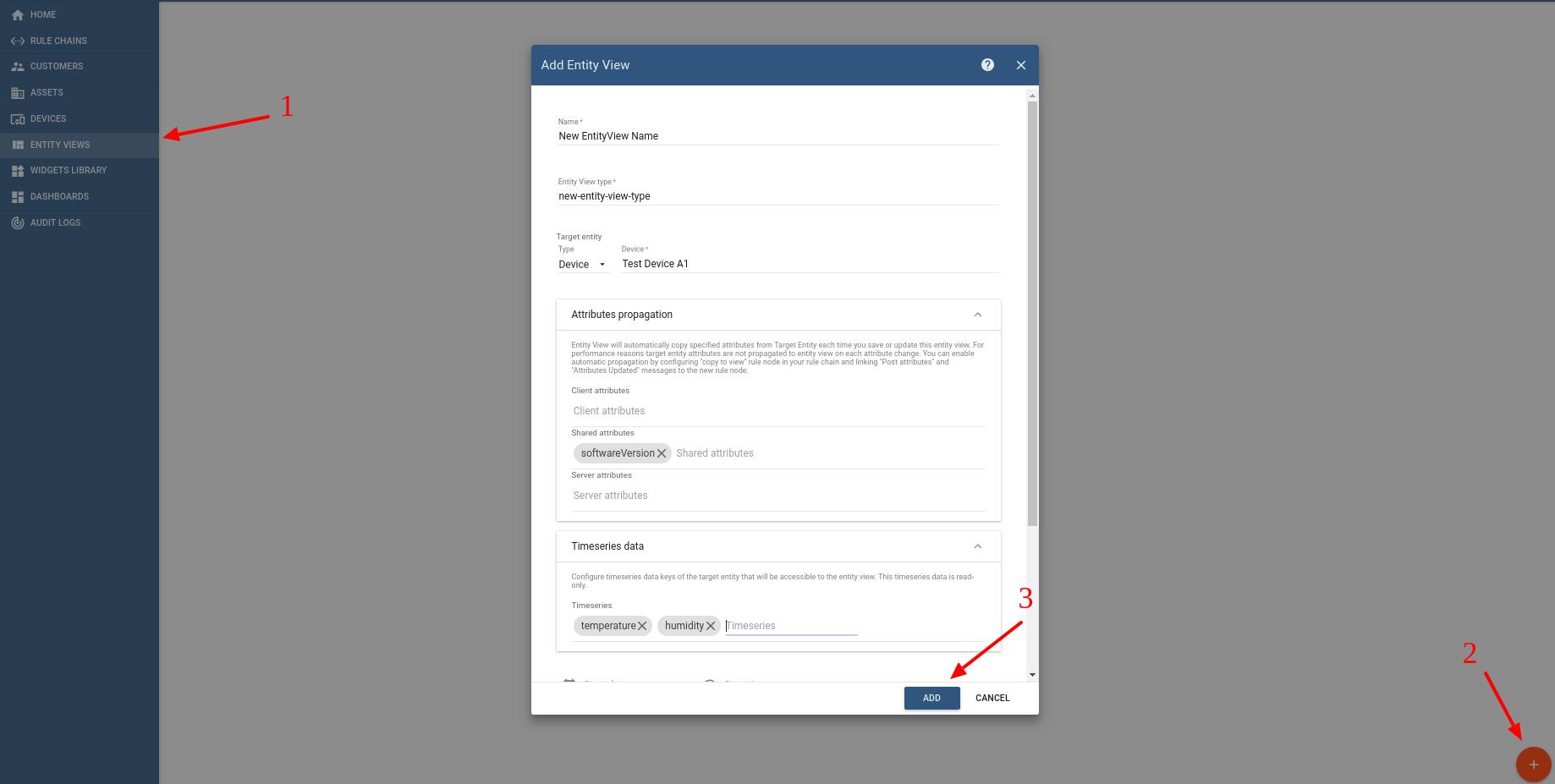Image resolution: width=1555 pixels, height=784 pixels.
Task: Click the CANCEL button
Action: 992,698
